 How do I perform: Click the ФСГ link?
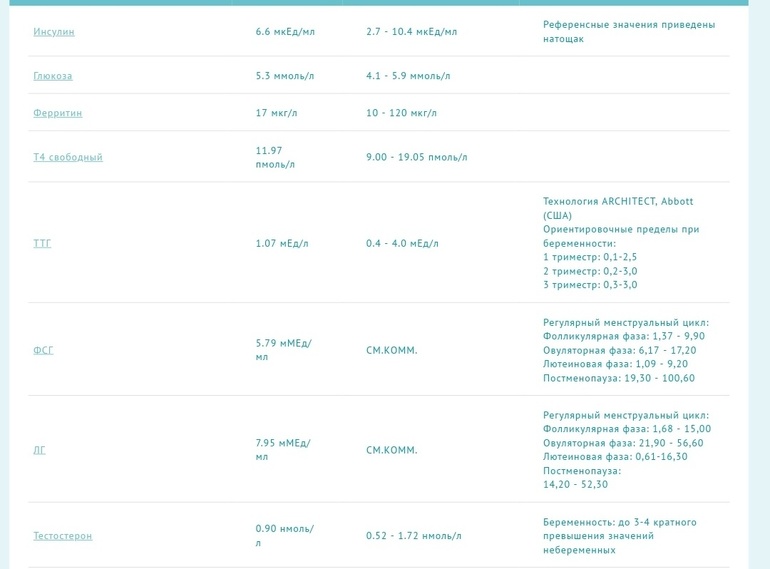coord(43,350)
